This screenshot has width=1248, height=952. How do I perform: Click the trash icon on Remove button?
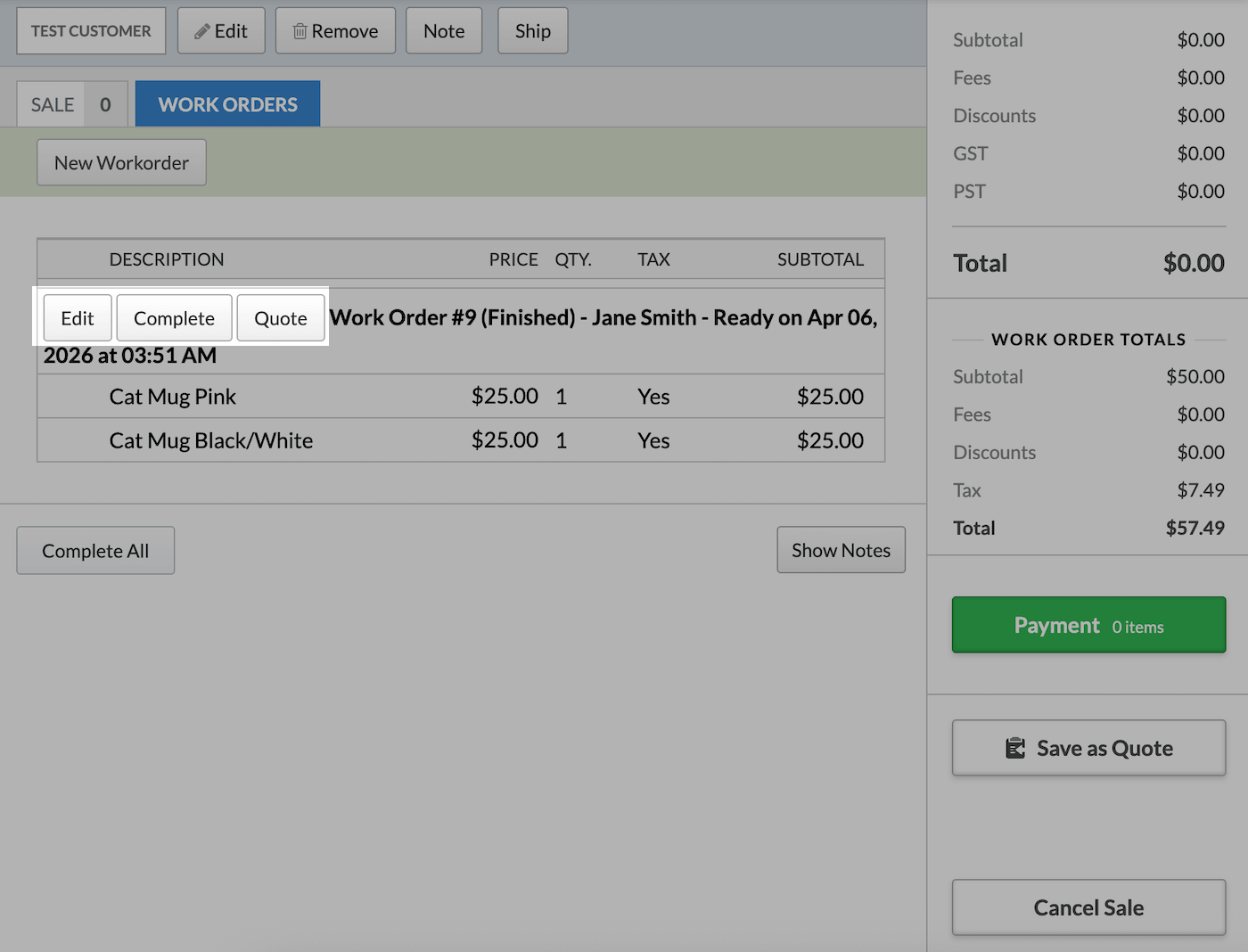pos(300,31)
